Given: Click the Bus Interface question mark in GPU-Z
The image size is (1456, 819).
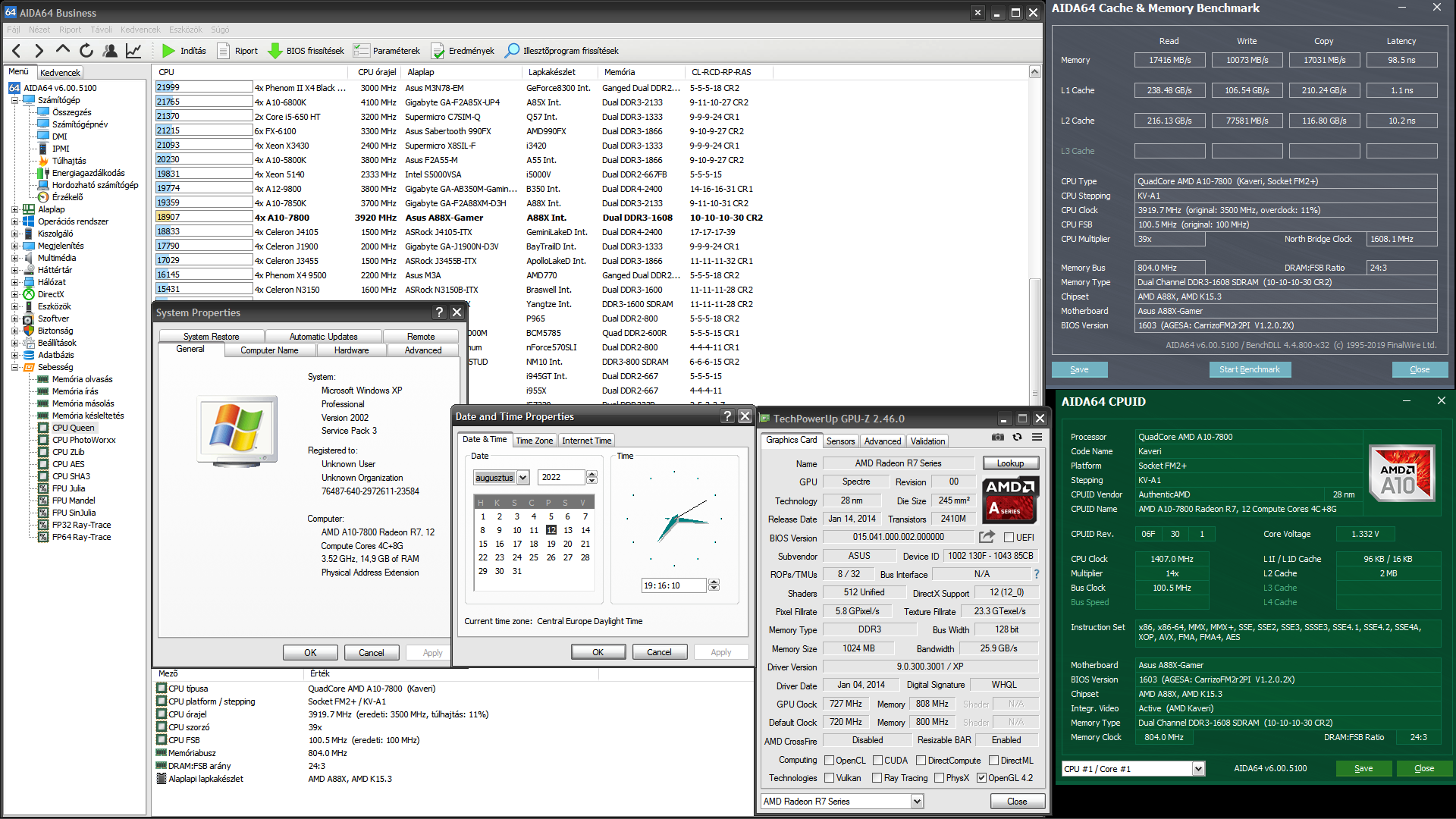Looking at the screenshot, I should tap(1036, 574).
